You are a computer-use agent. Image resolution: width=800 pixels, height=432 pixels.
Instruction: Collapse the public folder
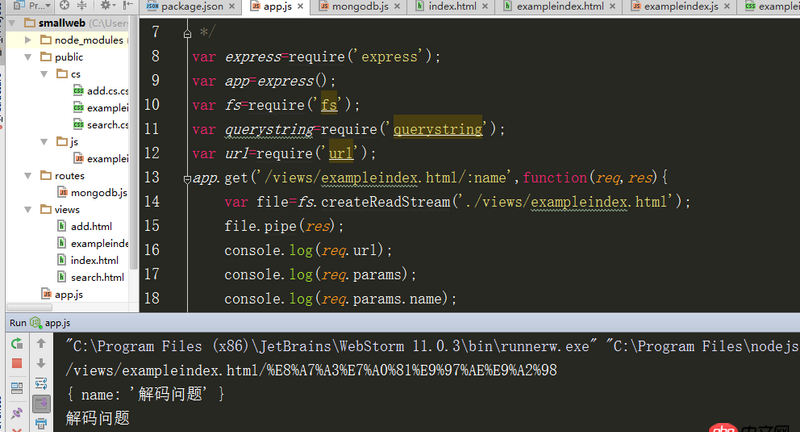(x=28, y=57)
